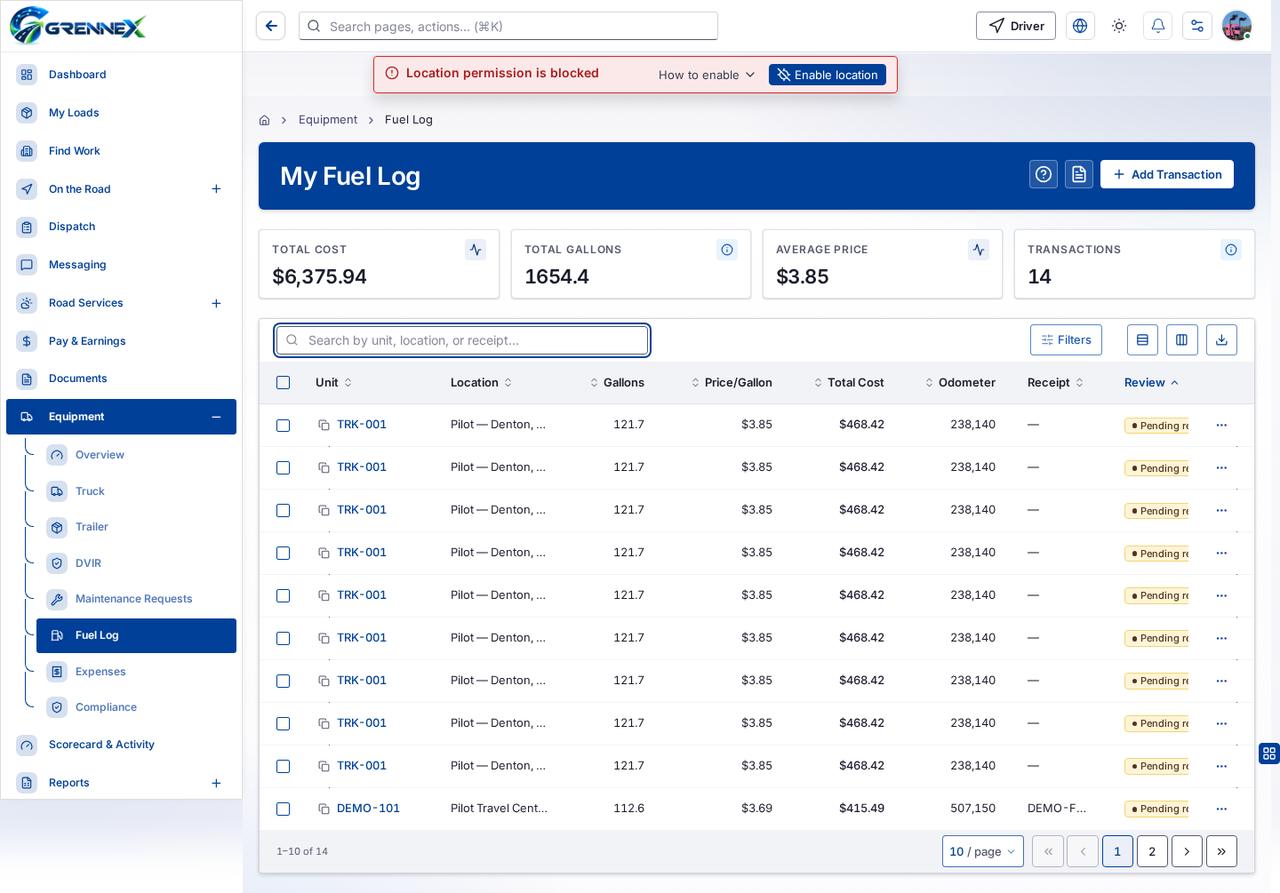This screenshot has height=893, width=1280.
Task: Open the 10 / page size dropdown
Action: point(983,851)
